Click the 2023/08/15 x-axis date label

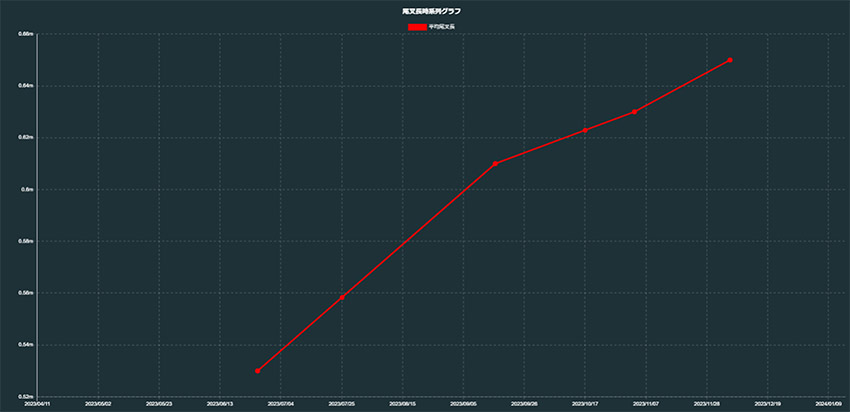click(x=403, y=404)
